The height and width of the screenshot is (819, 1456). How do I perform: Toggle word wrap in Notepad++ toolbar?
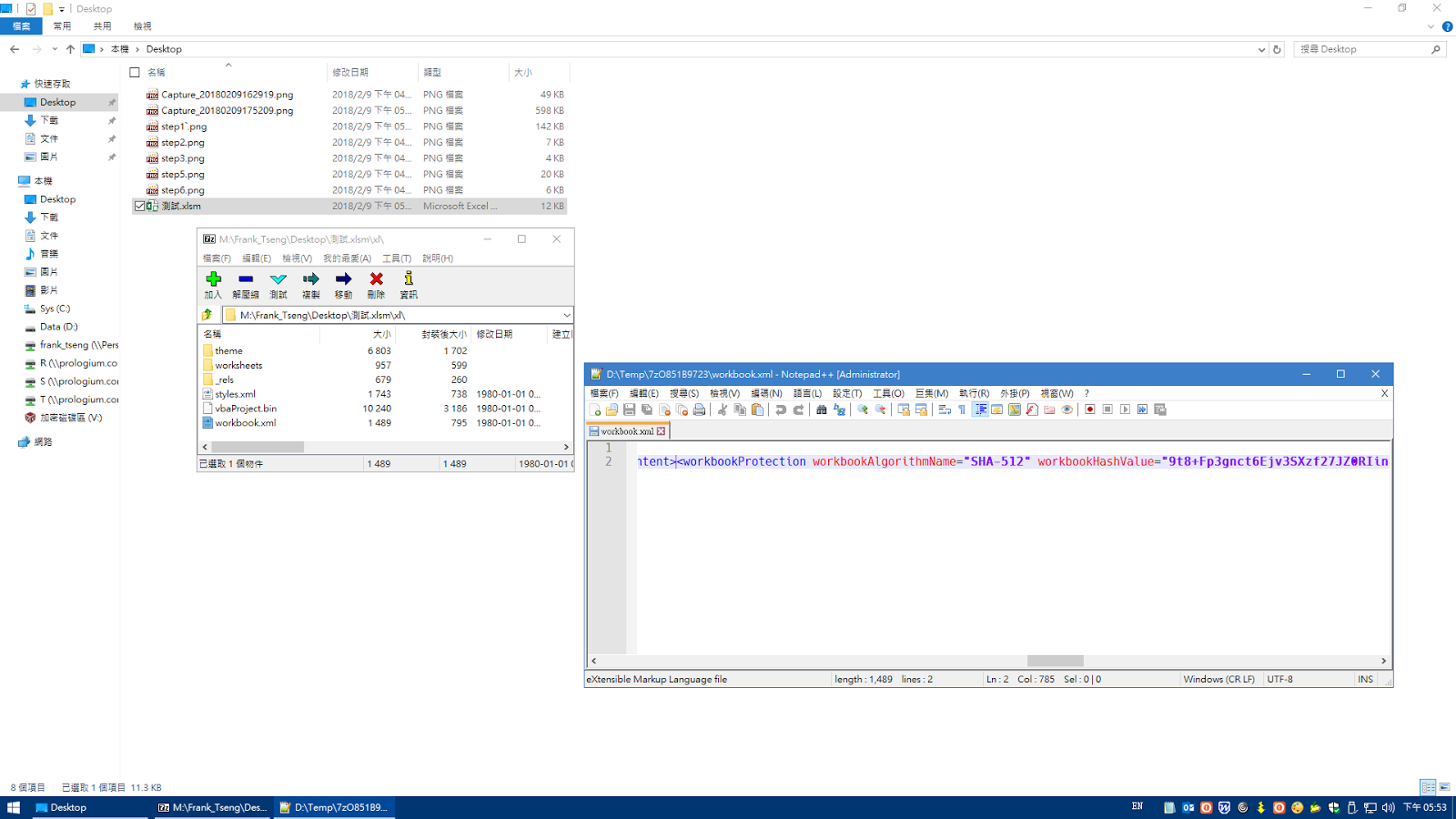click(x=945, y=409)
